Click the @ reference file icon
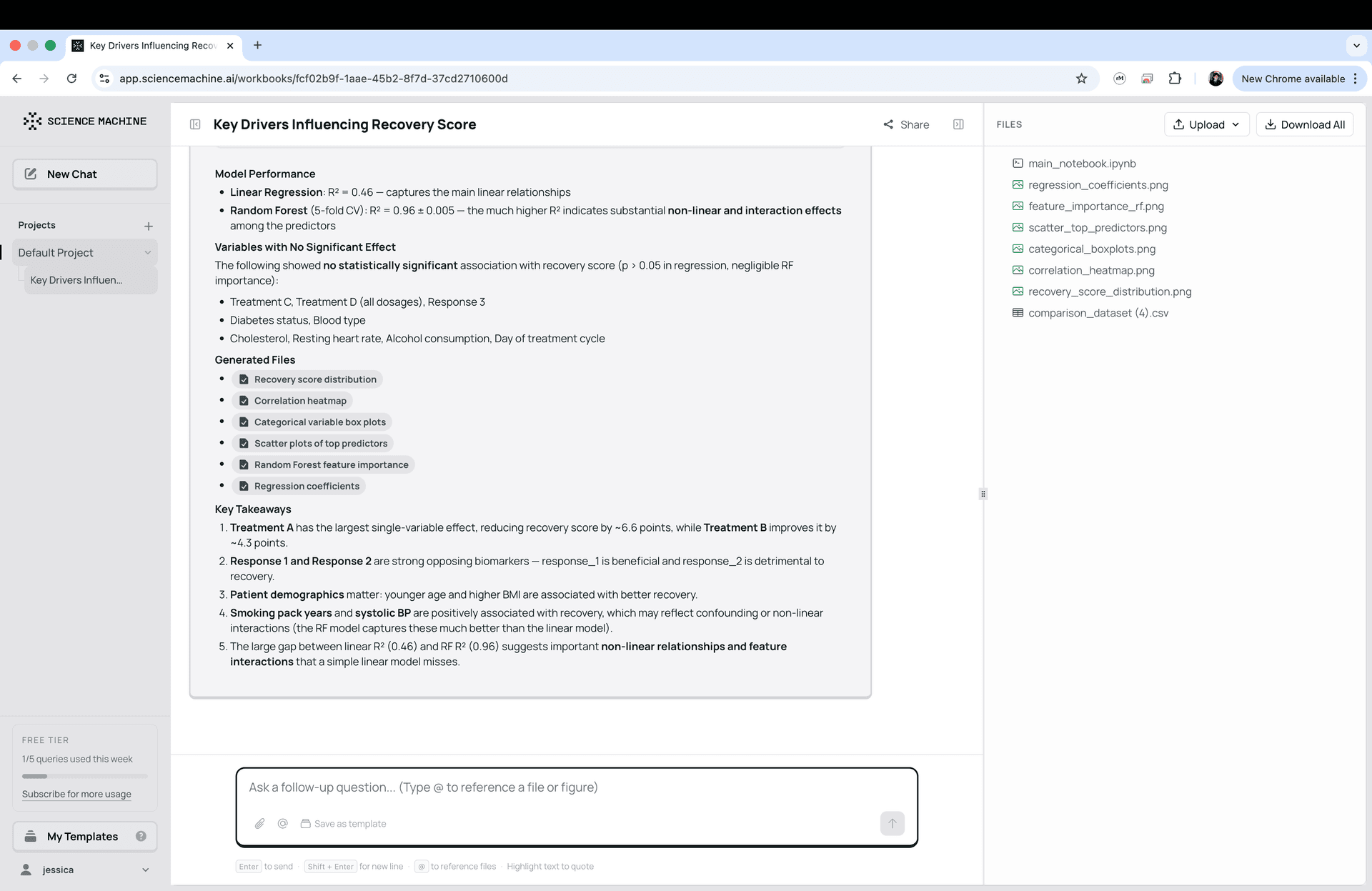 coord(283,824)
